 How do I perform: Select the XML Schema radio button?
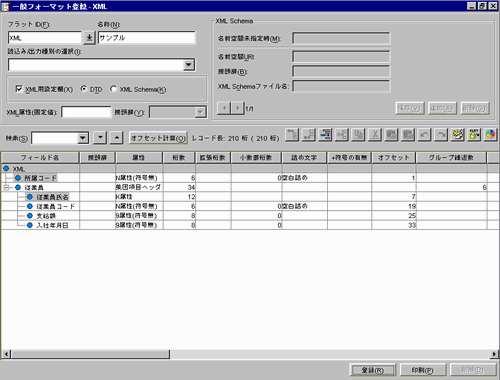pyautogui.click(x=113, y=89)
